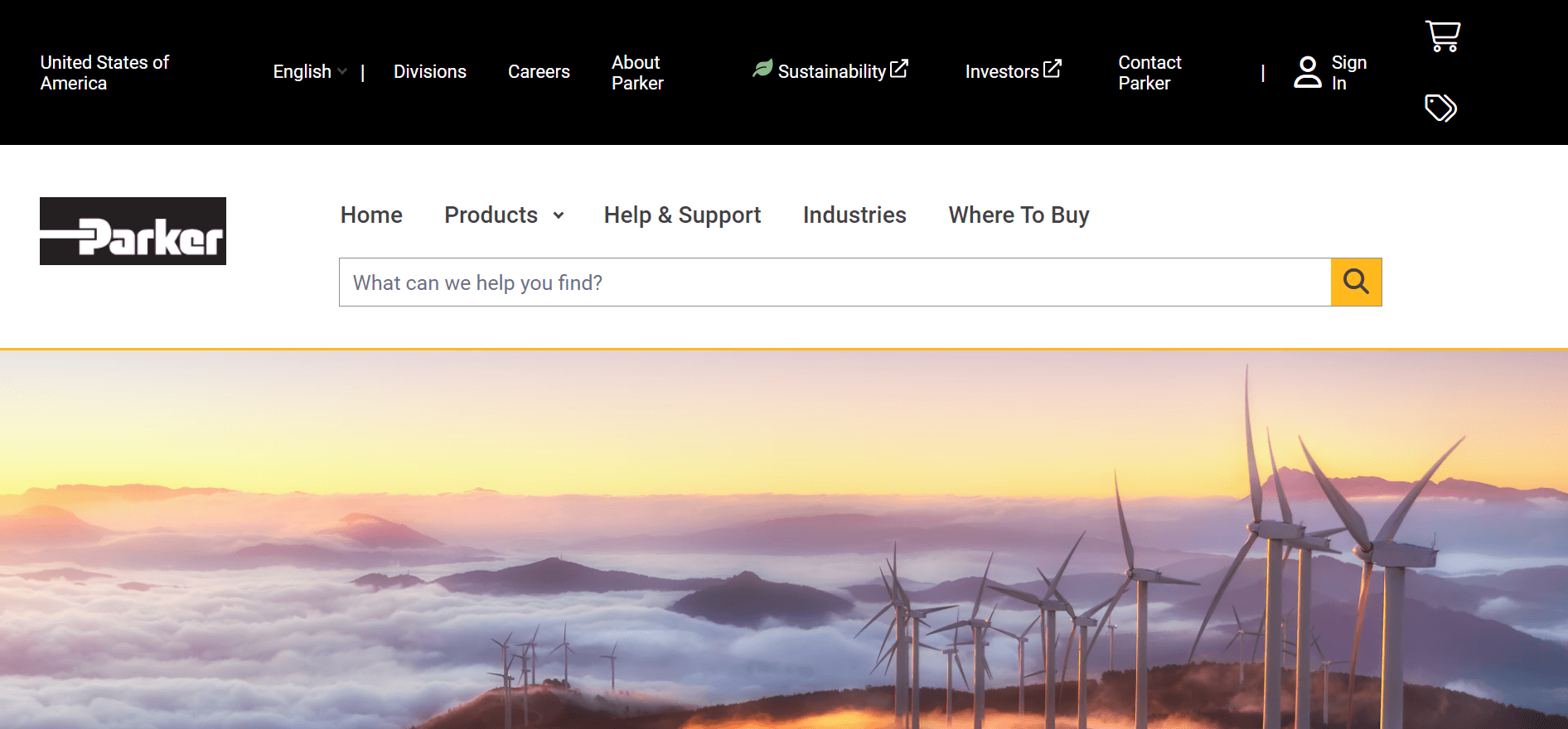Click the price tags icon
Screen dimensions: 1568x729
(1441, 108)
